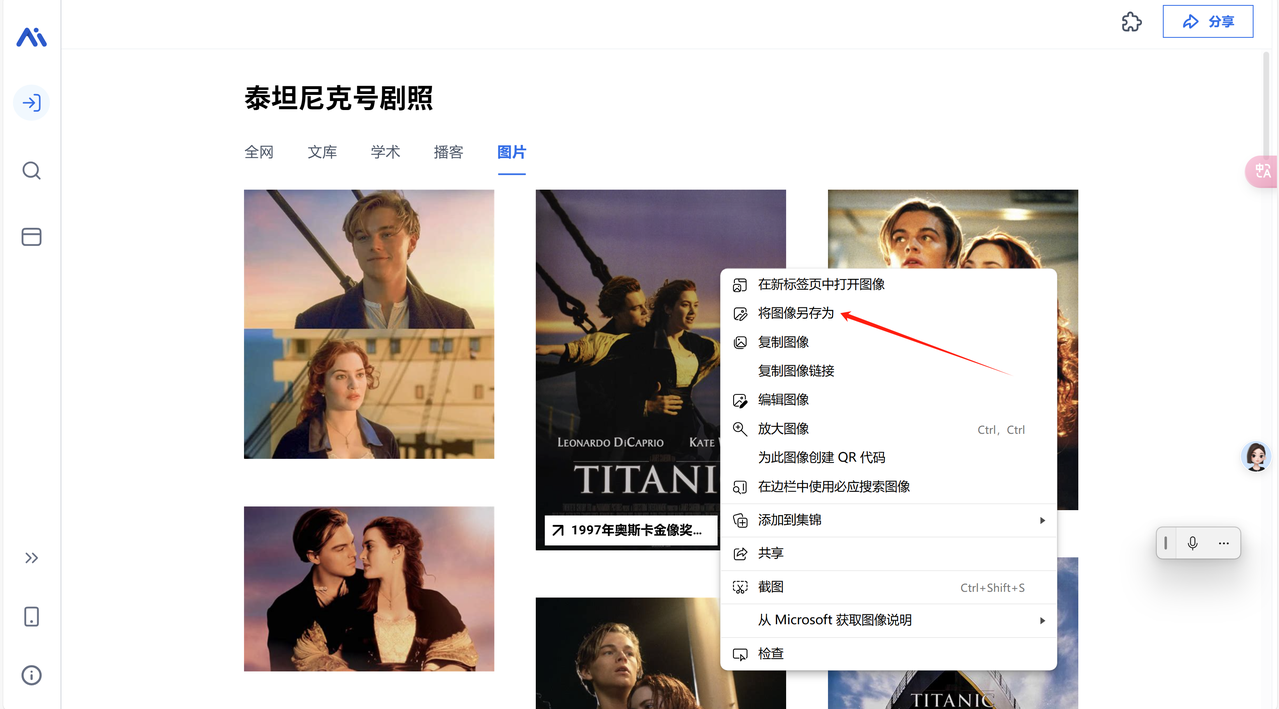
Task: Click the avatar assistant icon on right
Action: (x=1256, y=457)
